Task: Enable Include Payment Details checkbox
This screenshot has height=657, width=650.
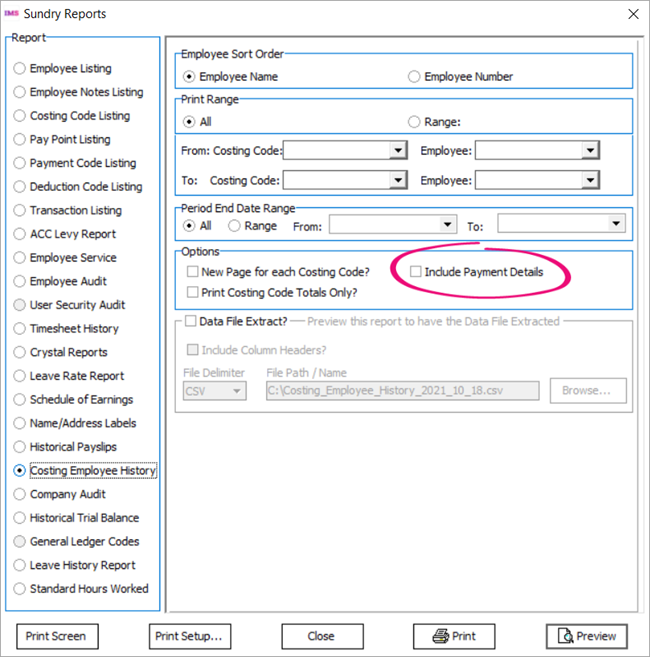Action: point(416,272)
